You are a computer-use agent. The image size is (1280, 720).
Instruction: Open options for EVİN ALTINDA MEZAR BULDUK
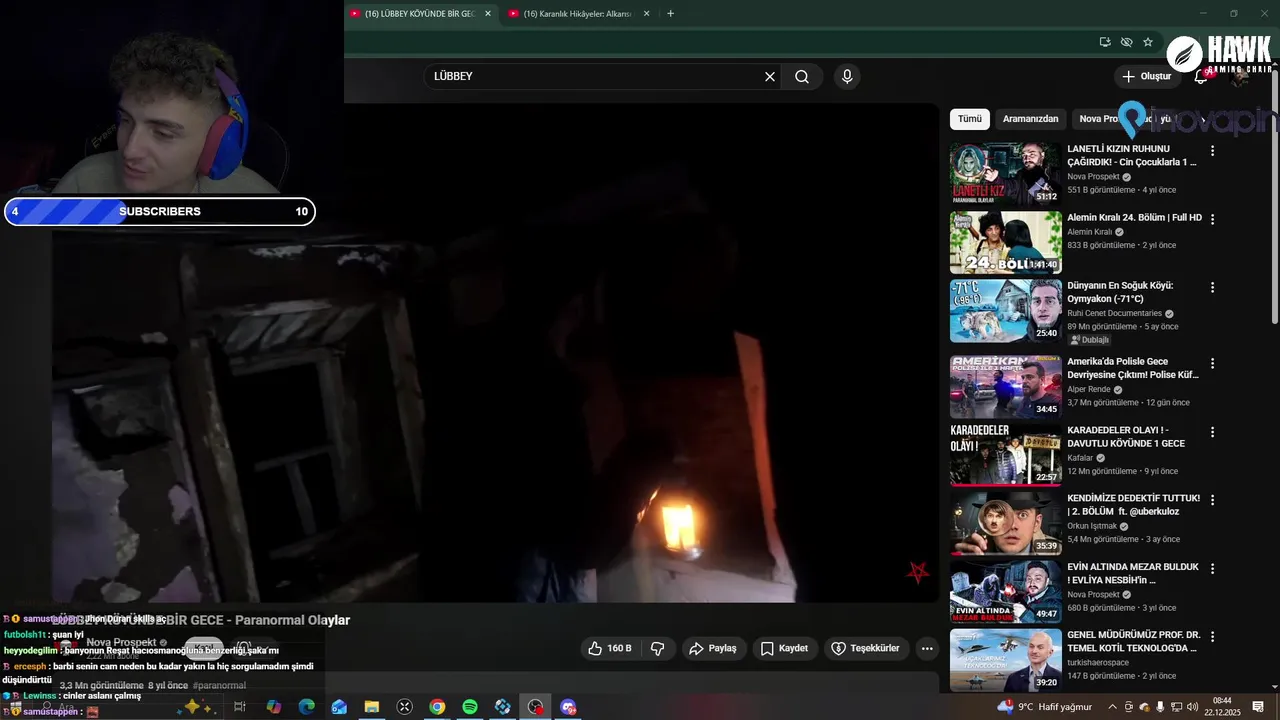tap(1212, 568)
